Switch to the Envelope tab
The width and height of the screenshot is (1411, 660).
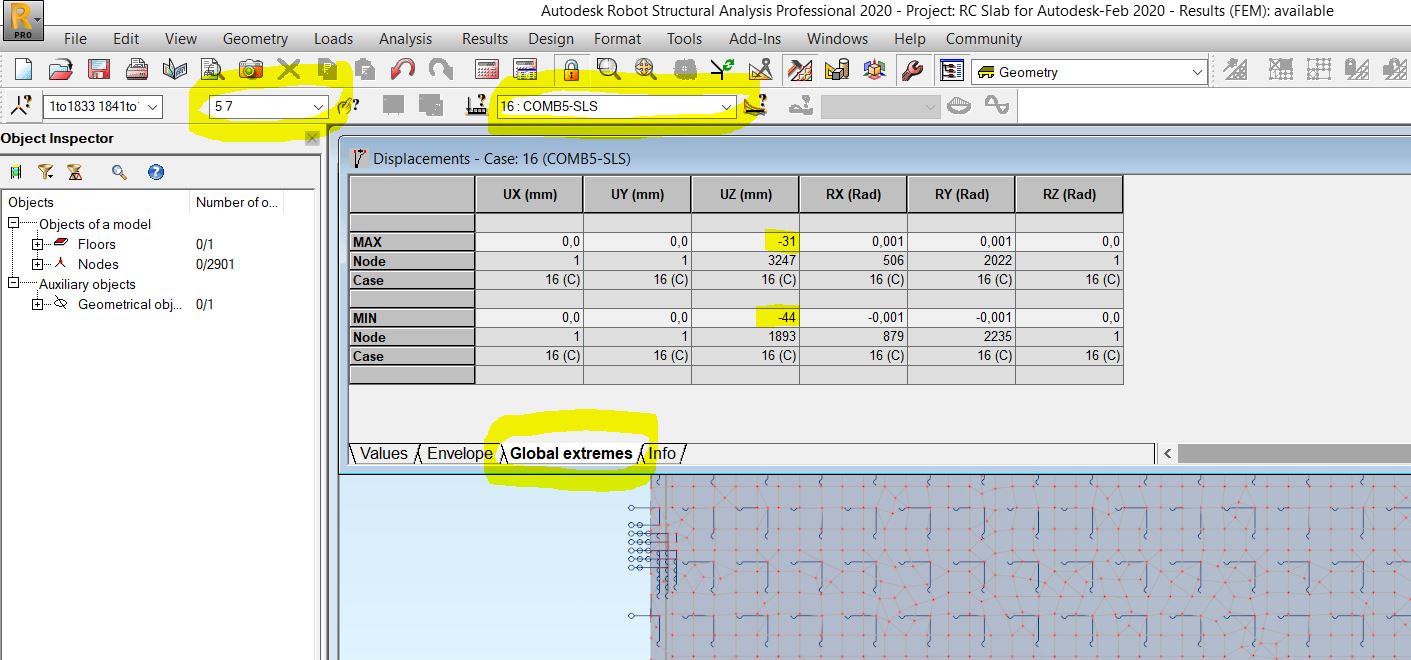(x=459, y=453)
